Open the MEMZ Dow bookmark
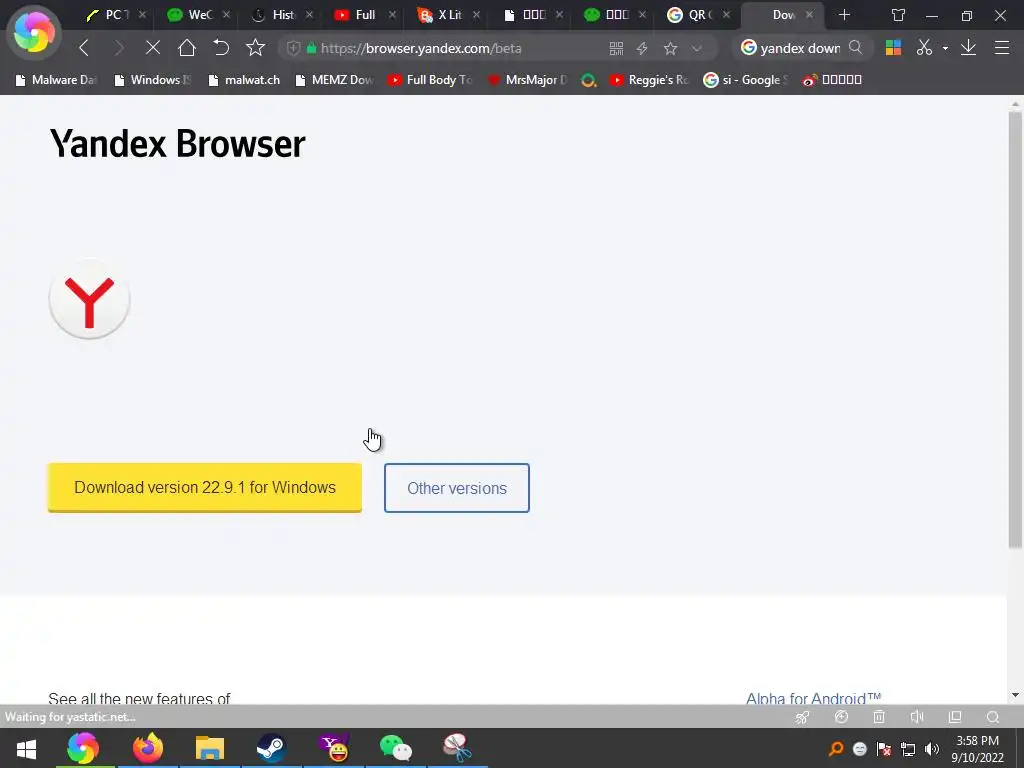The height and width of the screenshot is (768, 1024). pyautogui.click(x=334, y=80)
